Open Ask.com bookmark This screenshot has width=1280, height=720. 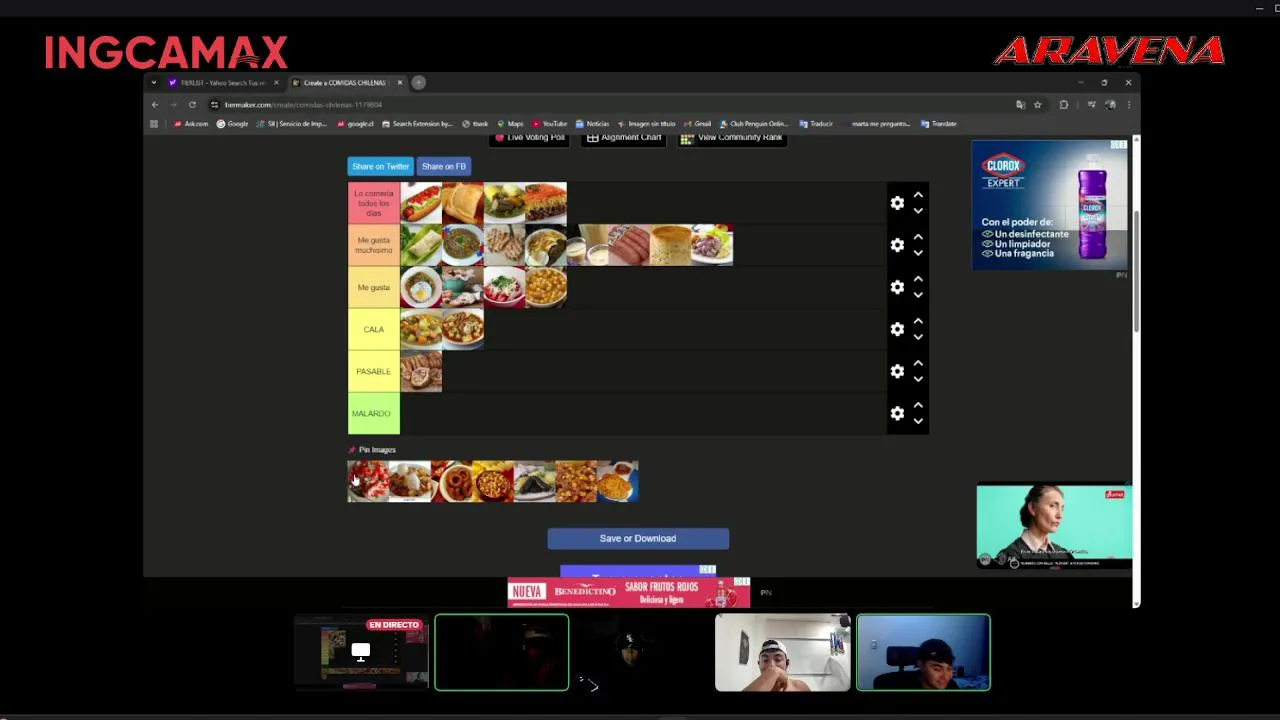pos(191,124)
